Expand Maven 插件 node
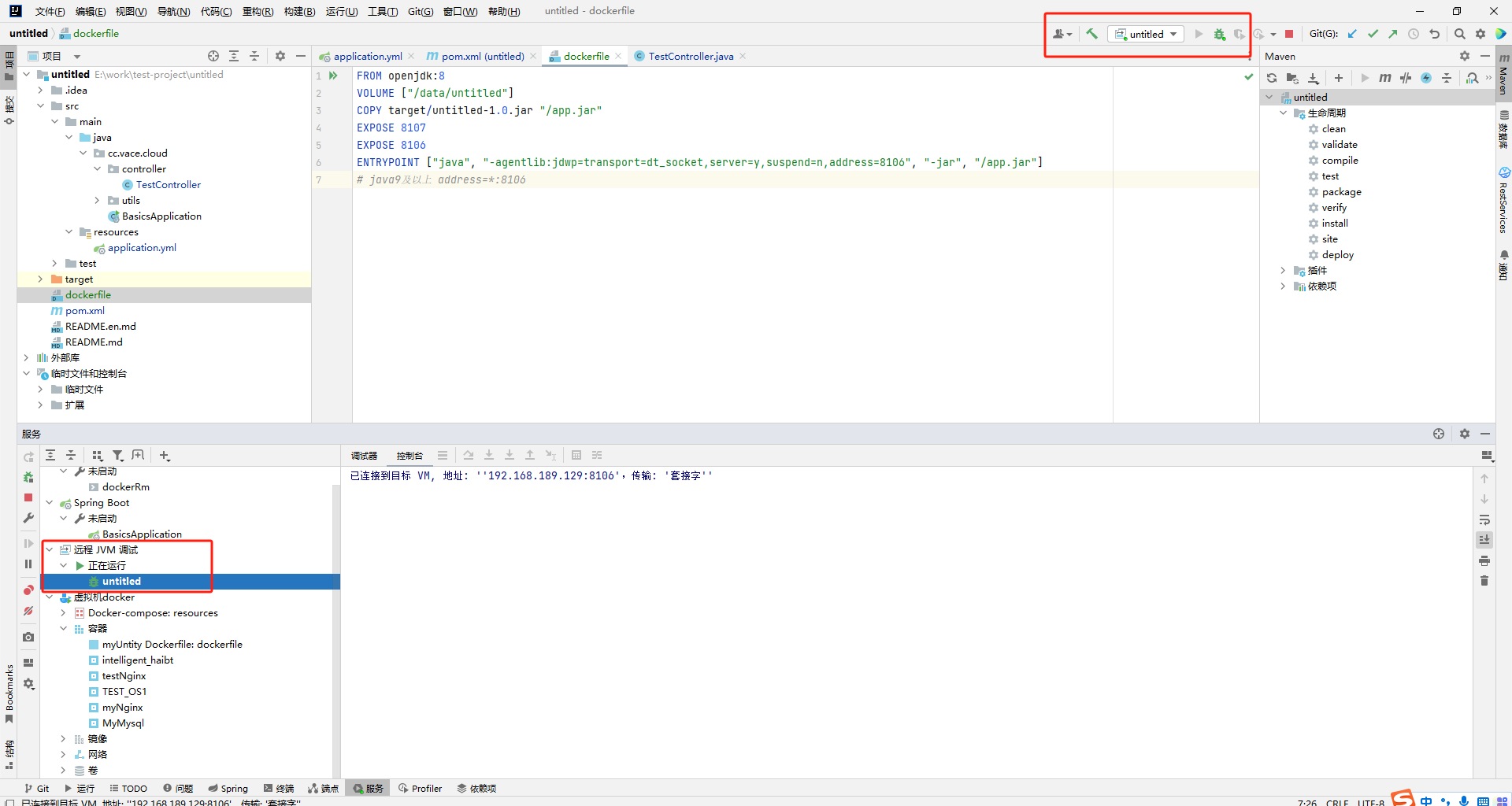The width and height of the screenshot is (1512, 806). 1283,271
